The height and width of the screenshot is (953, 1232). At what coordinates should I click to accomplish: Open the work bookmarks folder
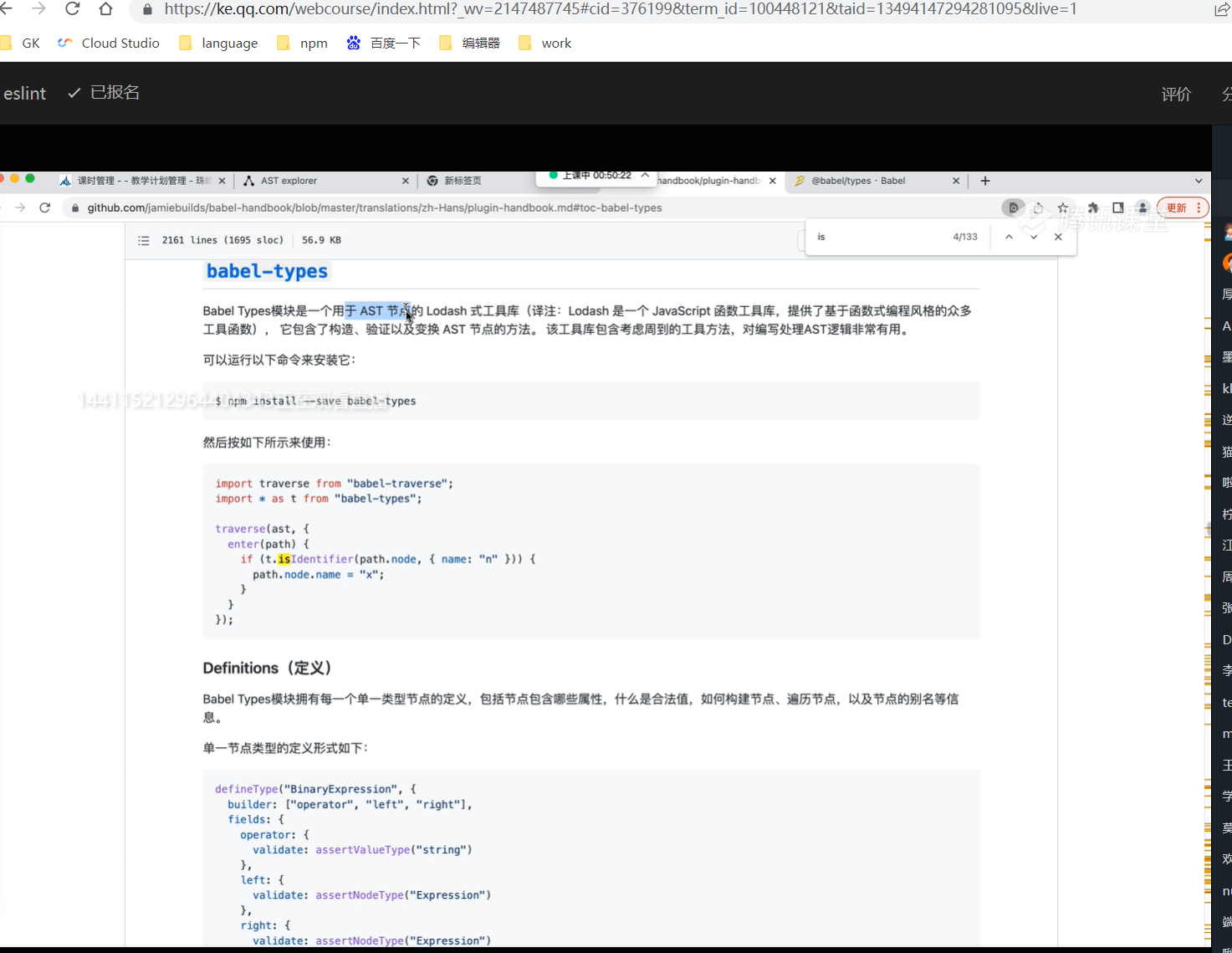coord(545,44)
